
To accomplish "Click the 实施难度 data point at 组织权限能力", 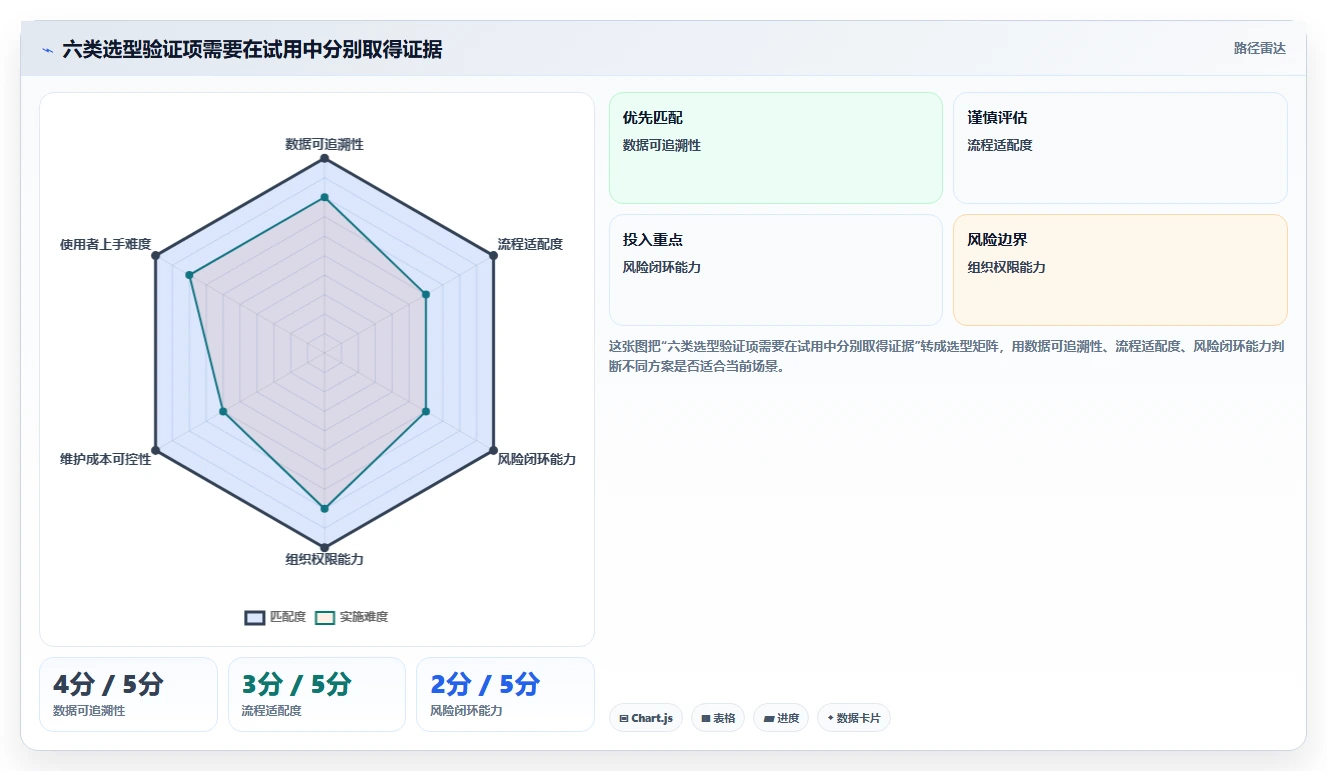I will (x=324, y=509).
